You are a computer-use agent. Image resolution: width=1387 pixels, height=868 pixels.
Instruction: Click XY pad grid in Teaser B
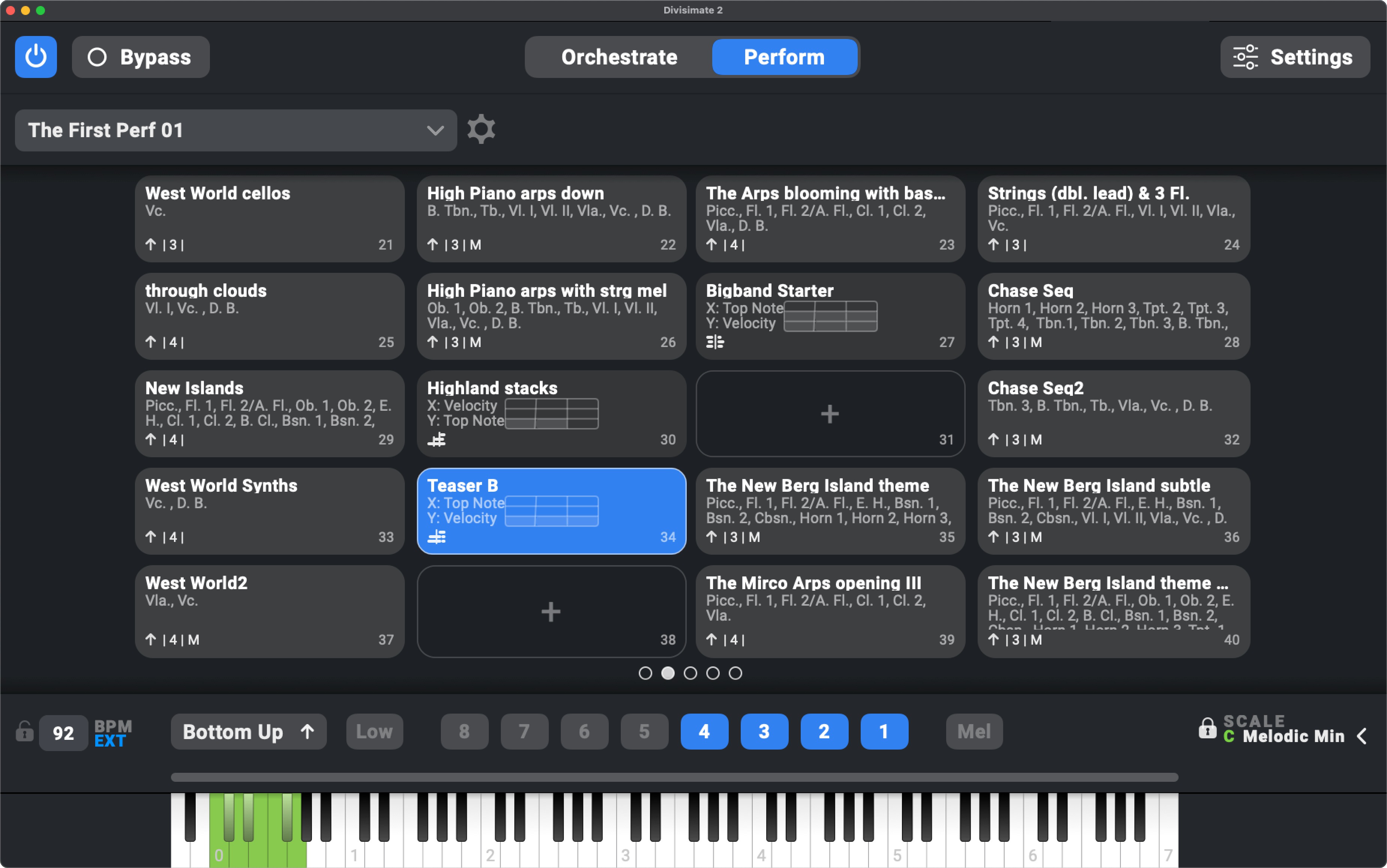point(552,511)
